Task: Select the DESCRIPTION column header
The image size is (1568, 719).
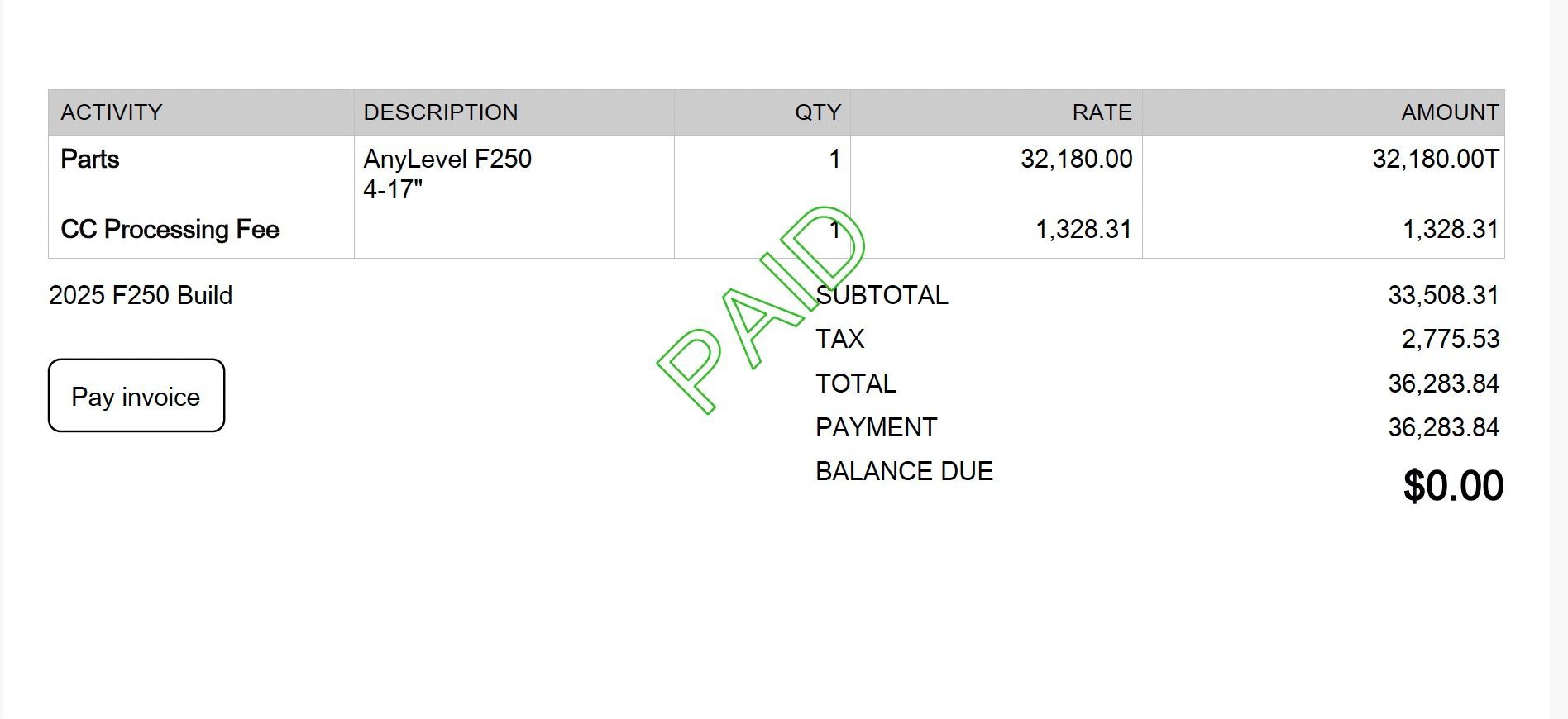Action: (x=441, y=112)
